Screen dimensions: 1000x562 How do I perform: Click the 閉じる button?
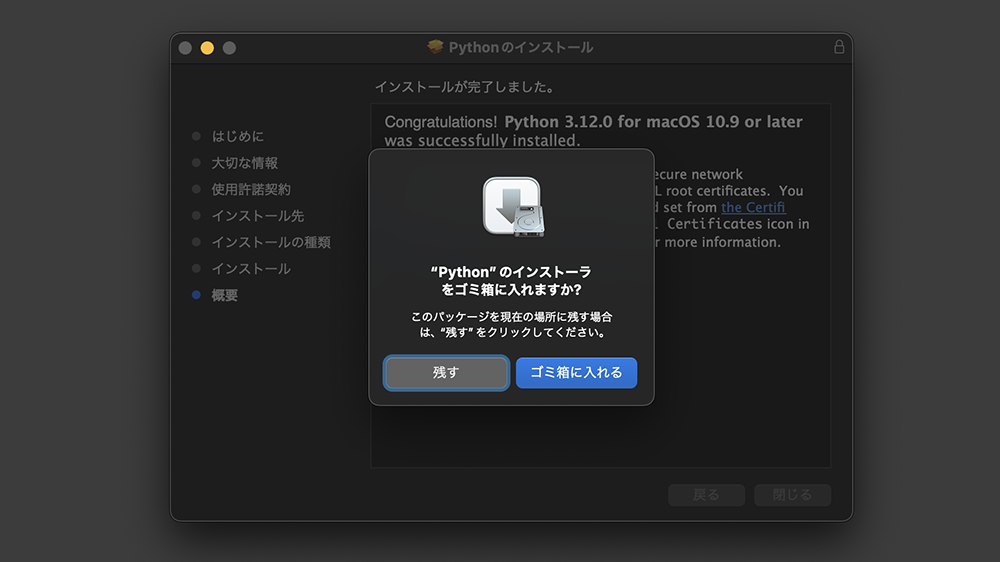pos(792,495)
